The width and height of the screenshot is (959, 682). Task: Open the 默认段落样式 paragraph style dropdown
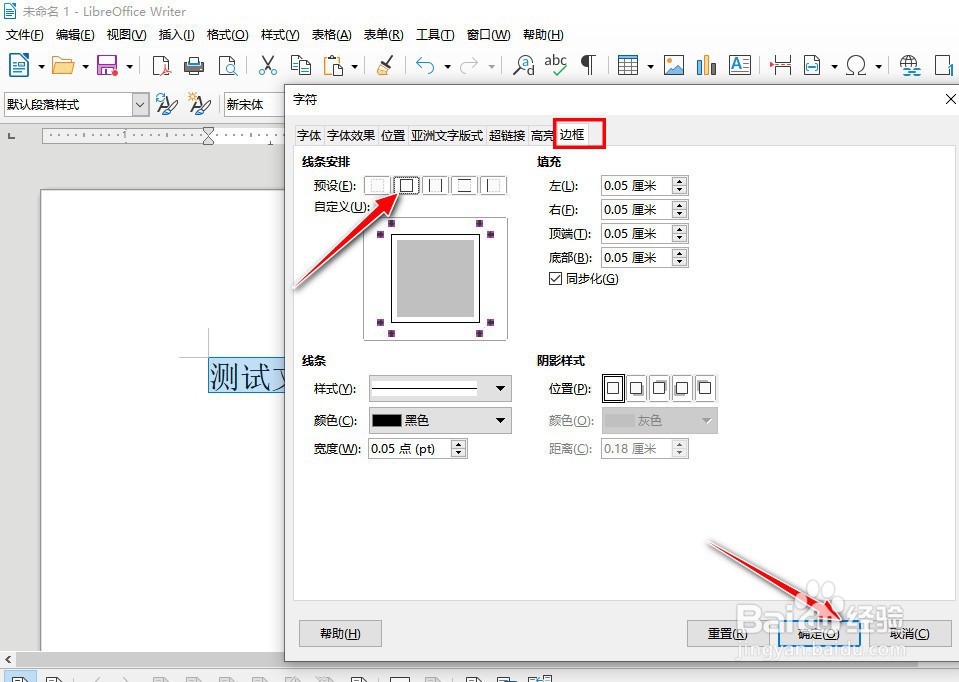(x=140, y=105)
